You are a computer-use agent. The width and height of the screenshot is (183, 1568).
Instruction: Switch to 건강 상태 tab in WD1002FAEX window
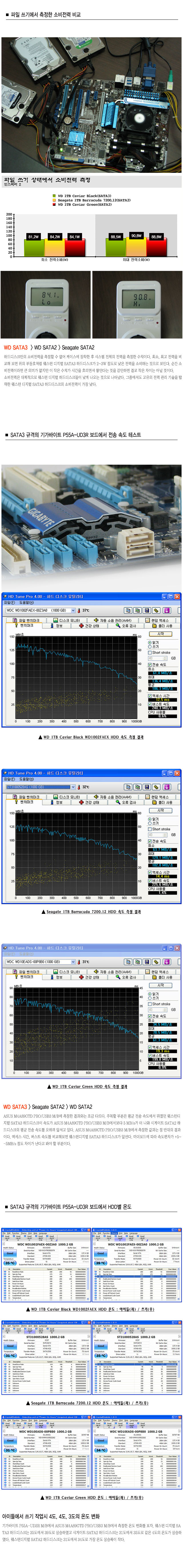(89, 626)
